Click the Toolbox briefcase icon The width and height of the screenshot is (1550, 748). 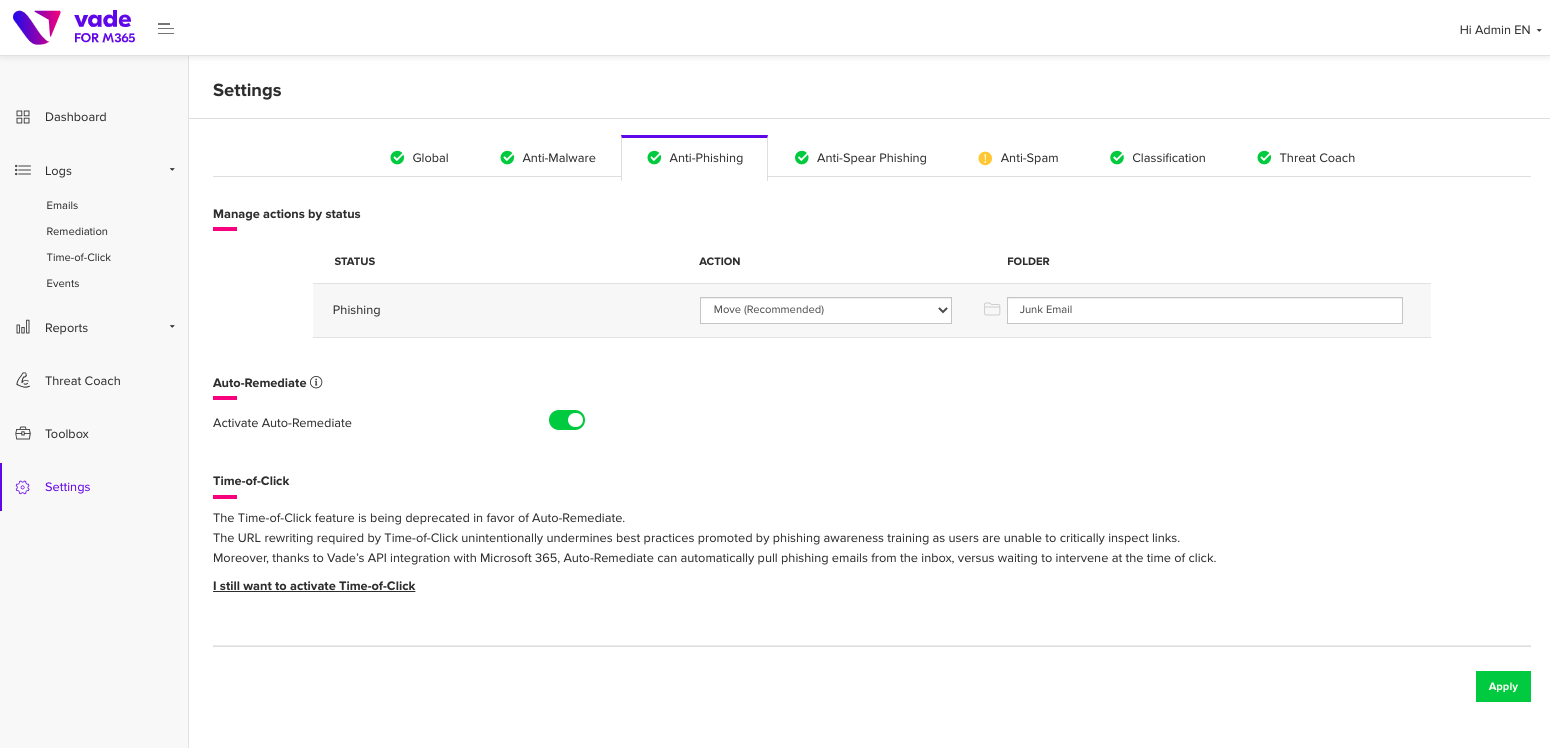(23, 434)
